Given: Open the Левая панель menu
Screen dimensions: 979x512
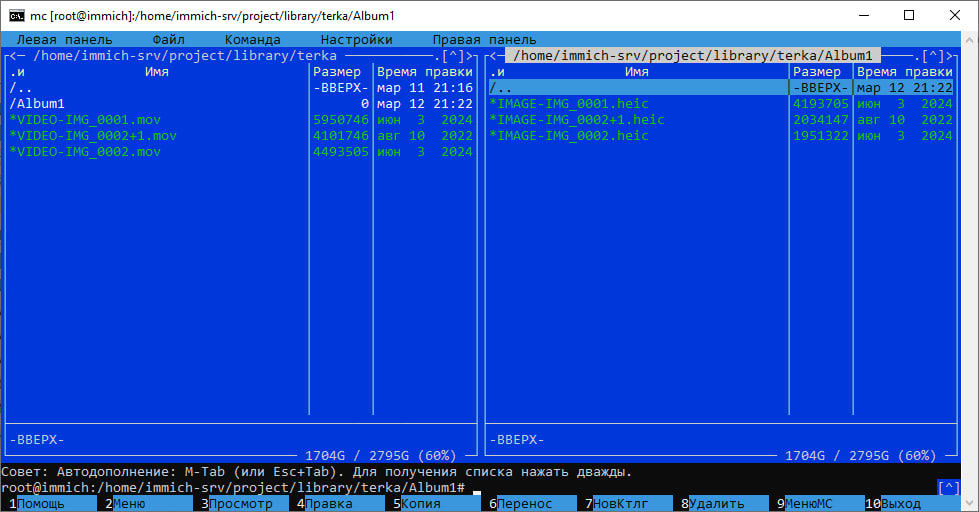Looking at the screenshot, I should [x=64, y=39].
